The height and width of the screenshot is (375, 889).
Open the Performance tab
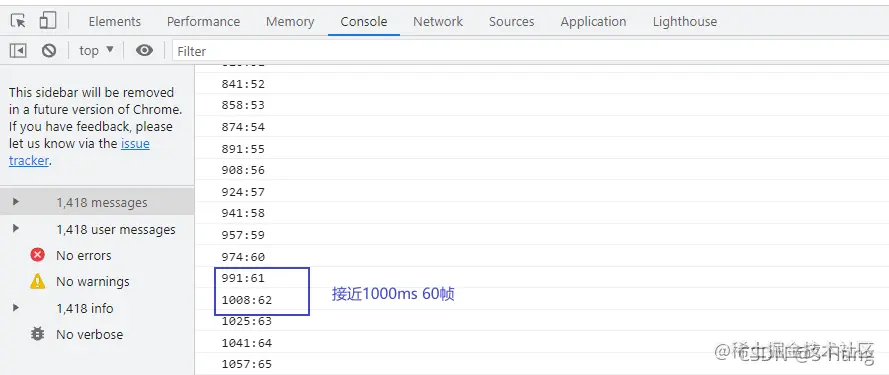tap(203, 22)
